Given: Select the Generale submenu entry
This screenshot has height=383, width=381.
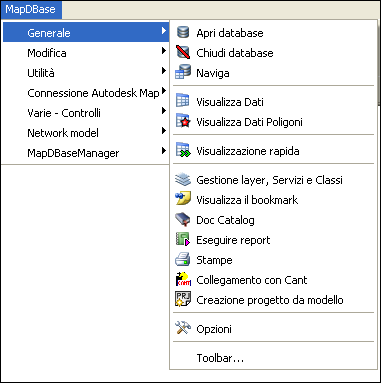Looking at the screenshot, I should pos(86,32).
